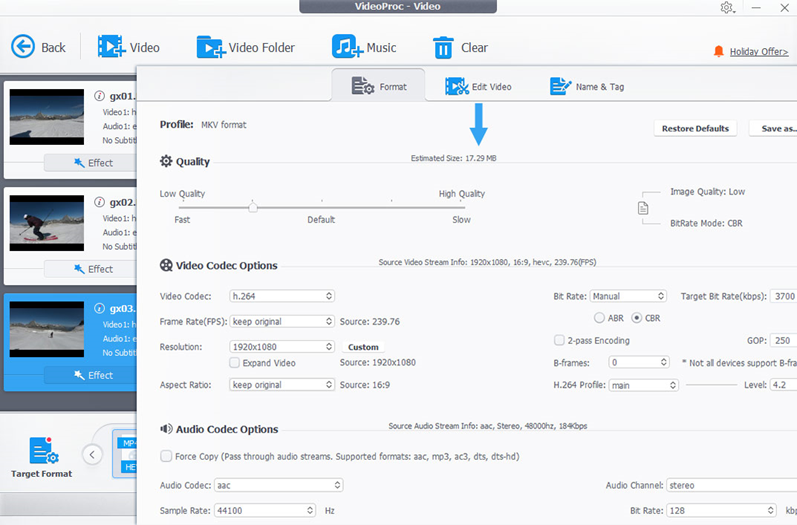Click Effect button for gx01 clip

(x=90, y=163)
